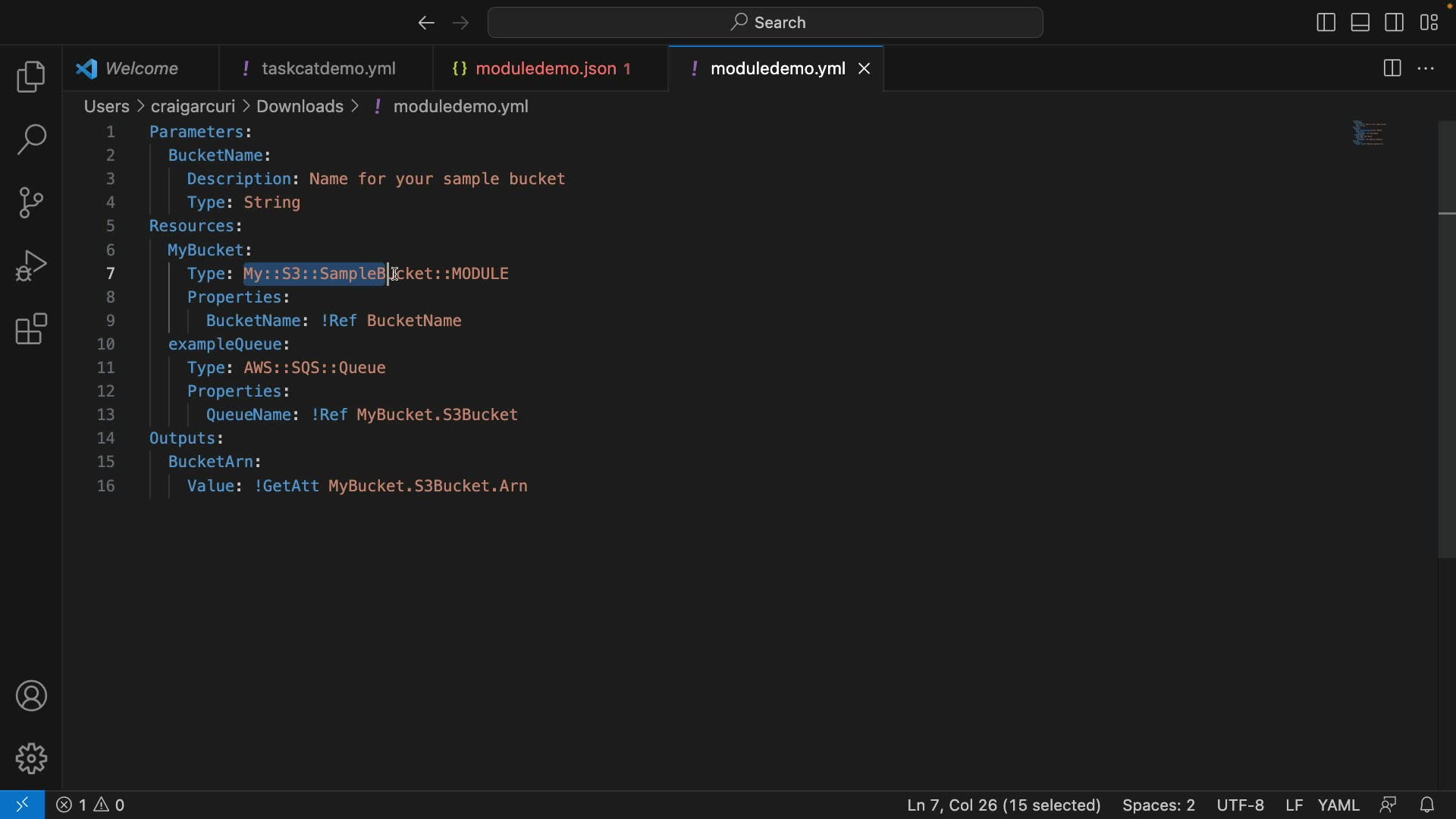
Task: Open the editor More Actions ellipsis menu
Action: point(1426,68)
